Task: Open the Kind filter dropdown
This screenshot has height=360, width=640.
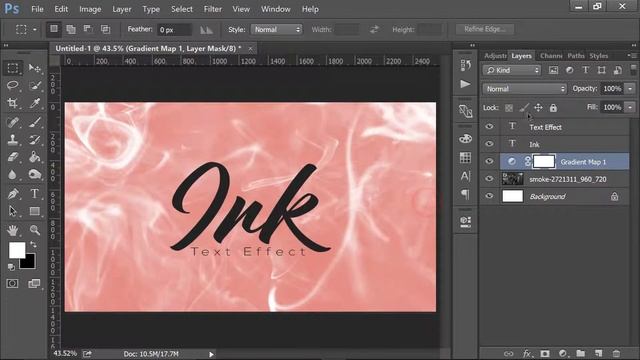Action: pyautogui.click(x=512, y=70)
